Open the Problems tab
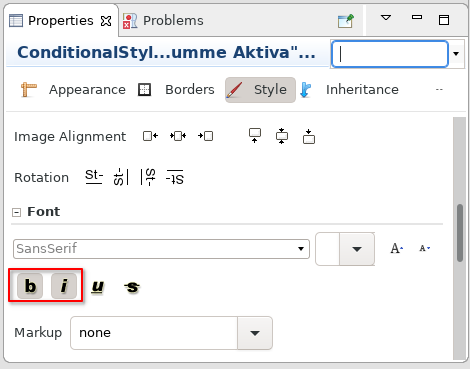Image resolution: width=470 pixels, height=369 pixels. click(163, 21)
